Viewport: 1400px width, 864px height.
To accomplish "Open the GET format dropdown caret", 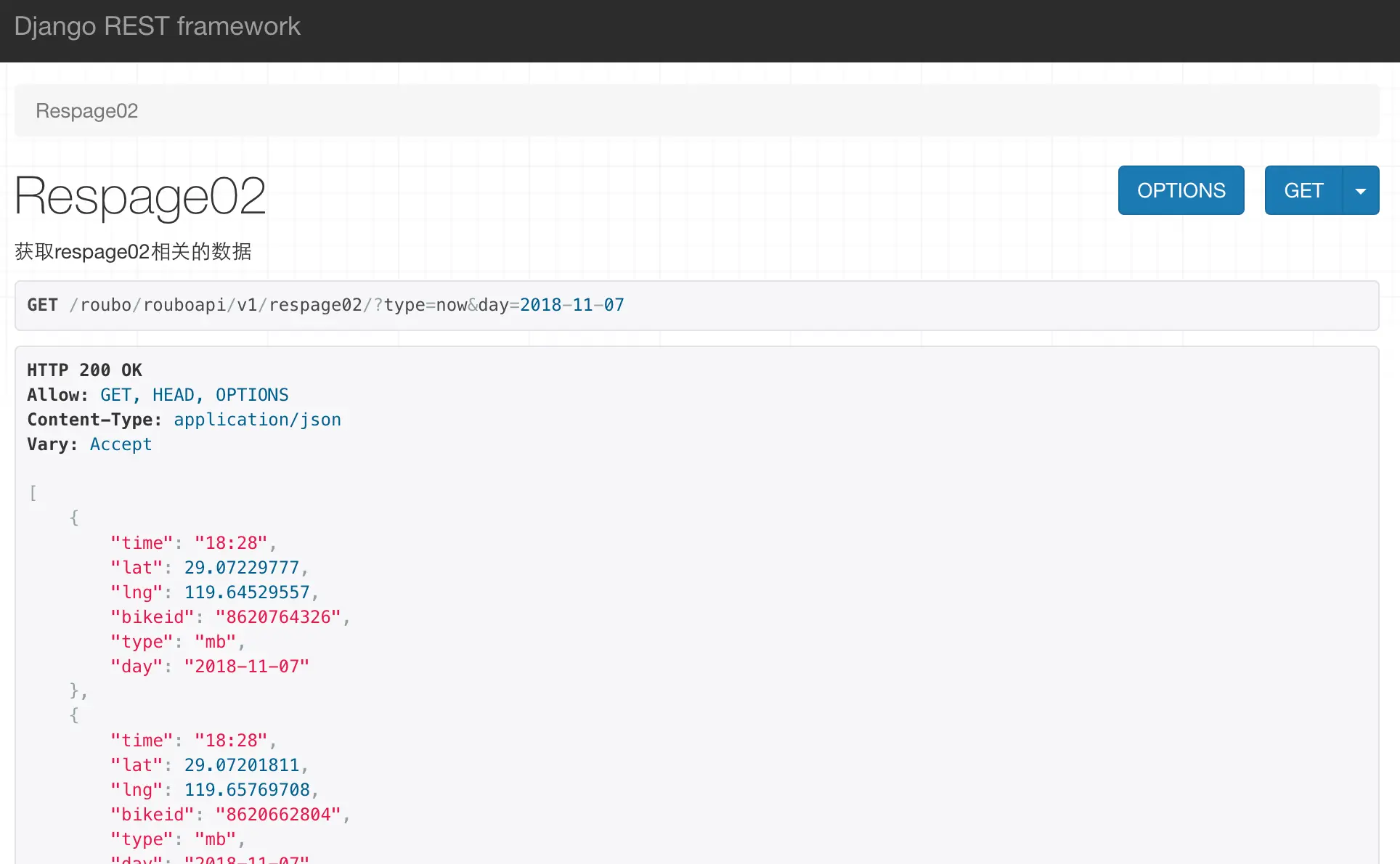I will (1361, 191).
